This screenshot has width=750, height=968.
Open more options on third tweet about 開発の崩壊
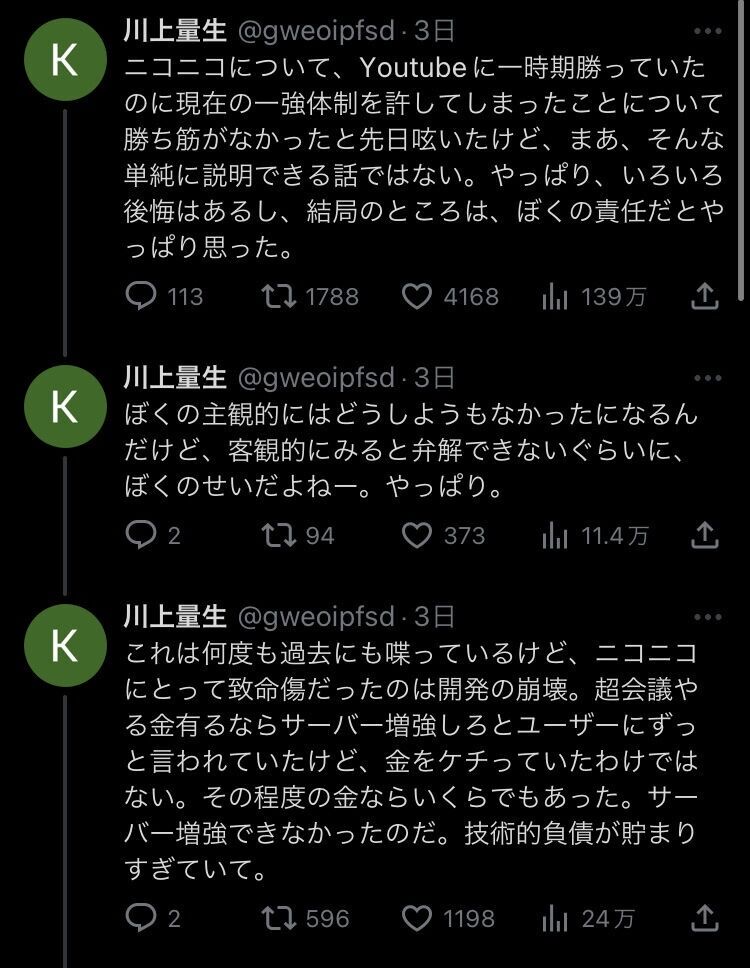707,617
